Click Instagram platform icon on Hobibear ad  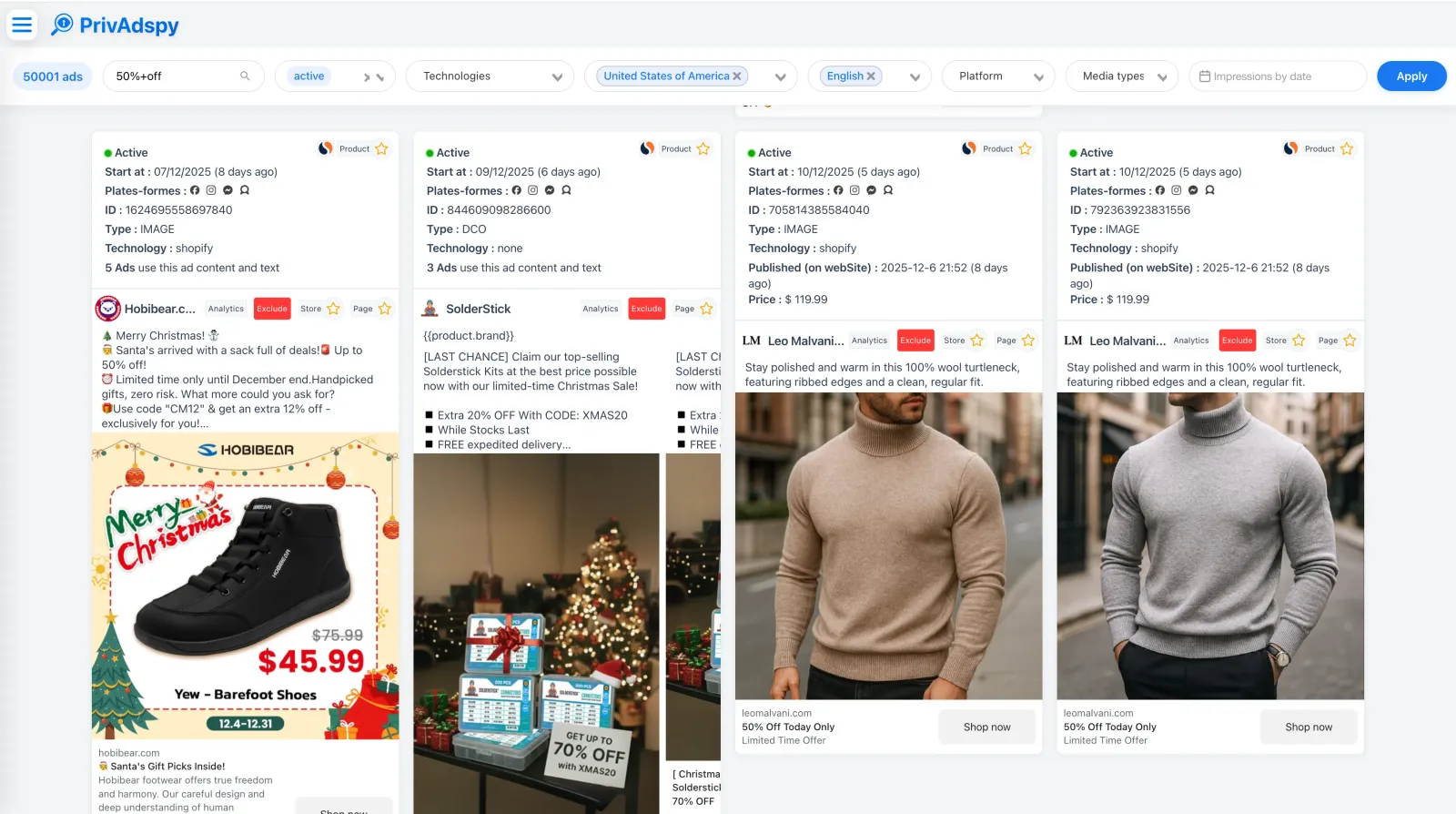(211, 190)
